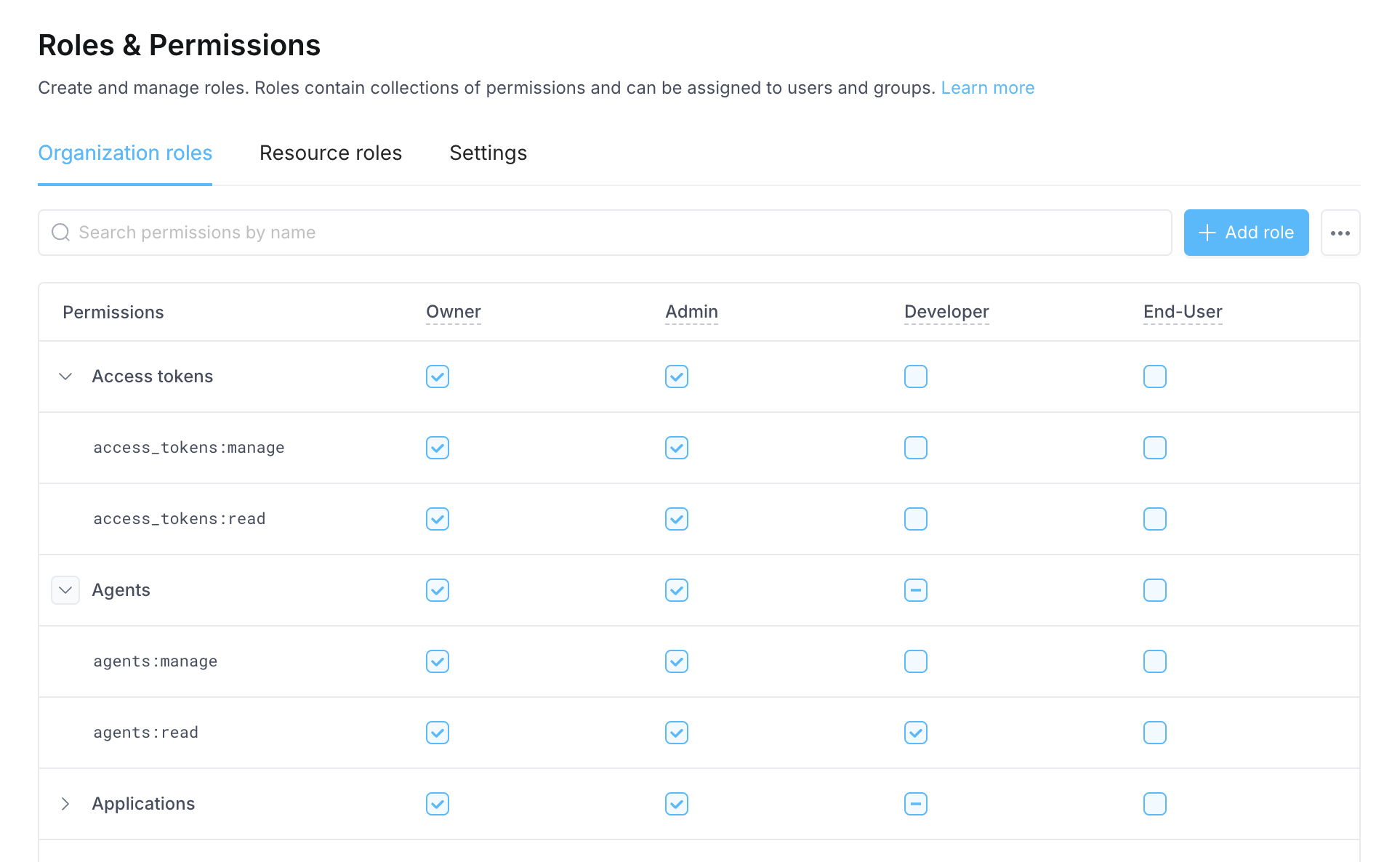Image resolution: width=1400 pixels, height=862 pixels.
Task: Clear the indeterminate Developer checkbox for Applications
Action: tap(915, 804)
